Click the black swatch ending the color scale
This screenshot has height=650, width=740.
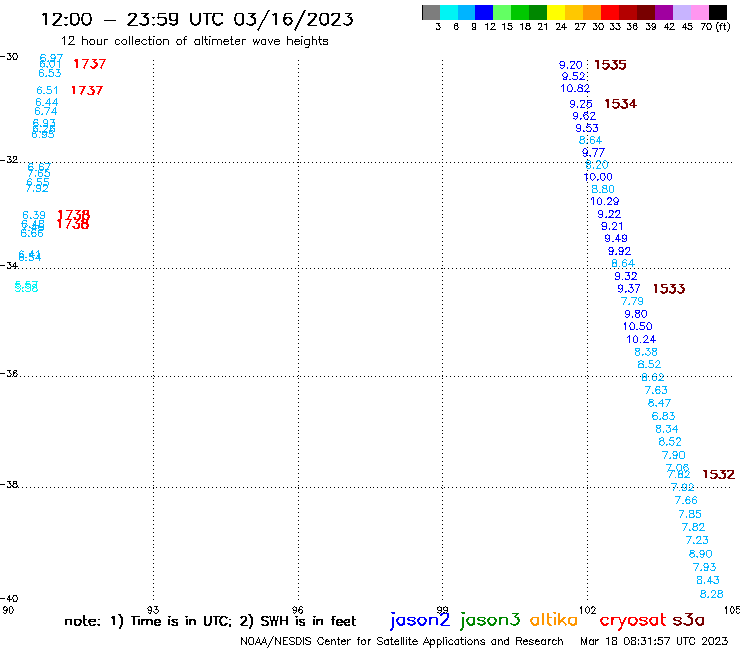coord(718,12)
